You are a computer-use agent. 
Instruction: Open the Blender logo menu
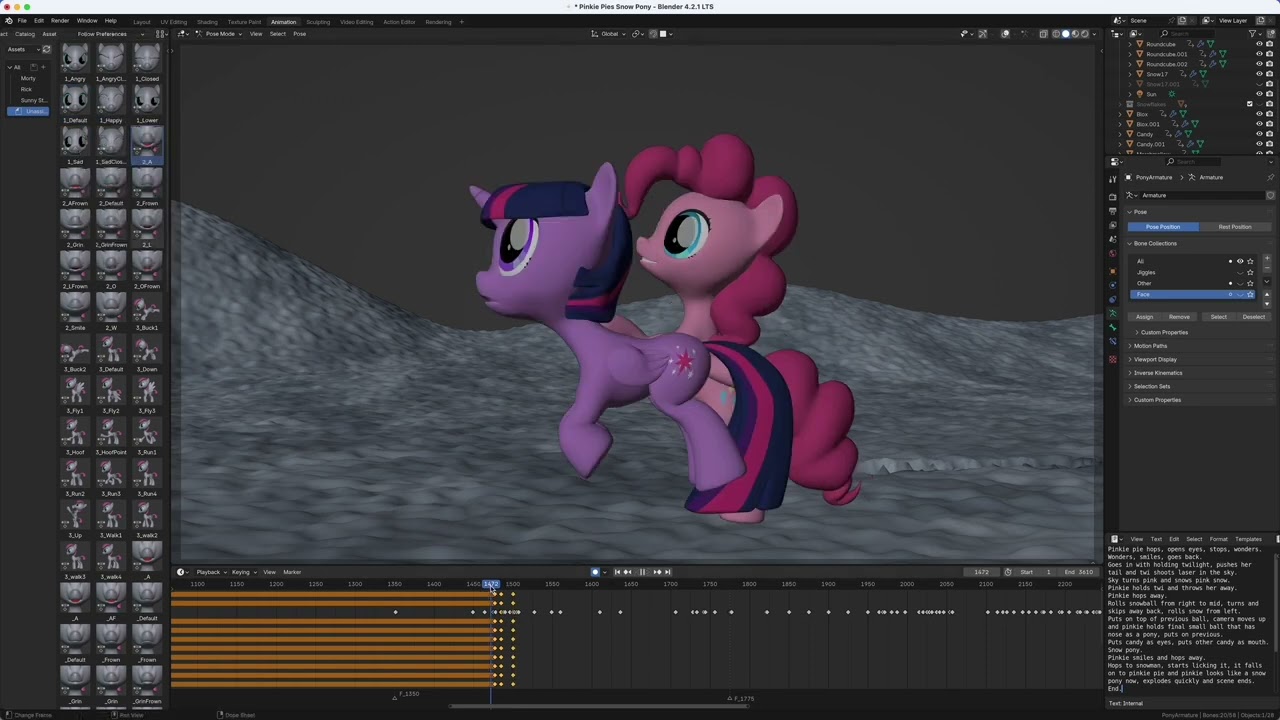(x=8, y=21)
